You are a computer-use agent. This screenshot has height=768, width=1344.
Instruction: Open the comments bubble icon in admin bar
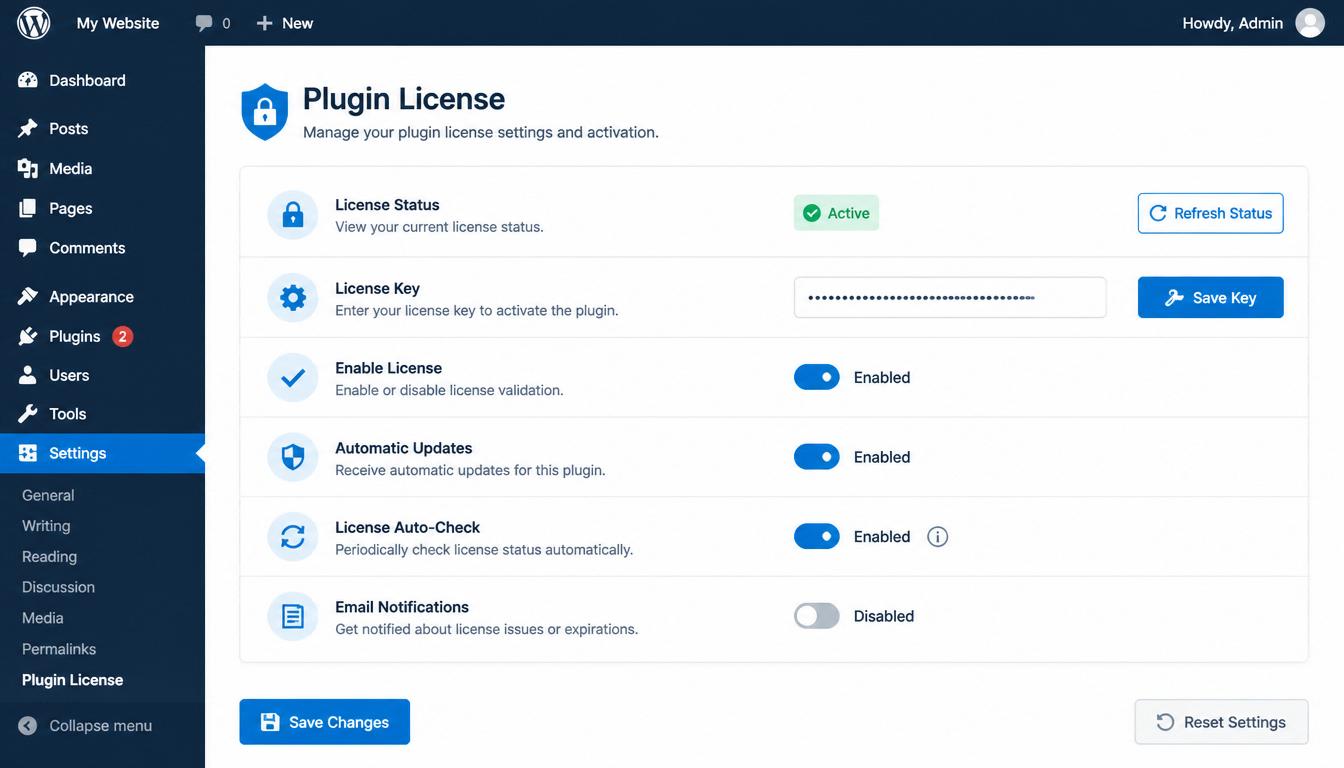point(204,23)
